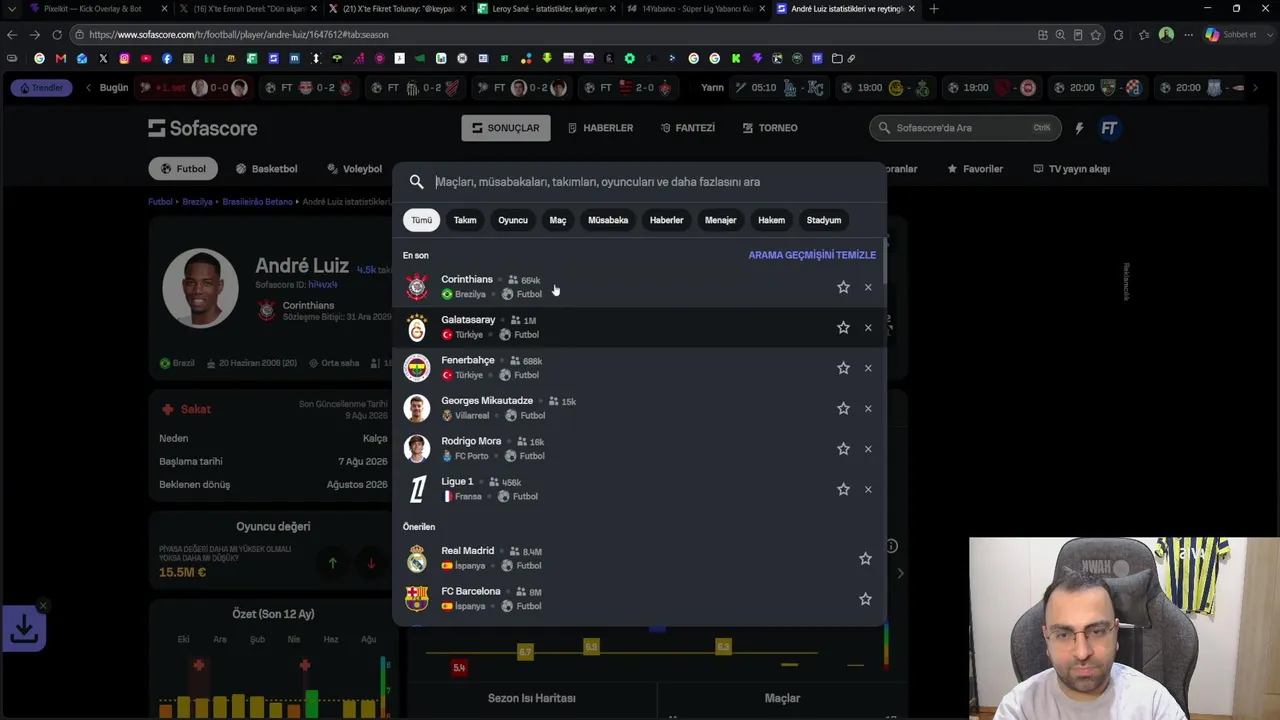Open the Fantezi section
1280x720 pixels.
[x=688, y=128]
